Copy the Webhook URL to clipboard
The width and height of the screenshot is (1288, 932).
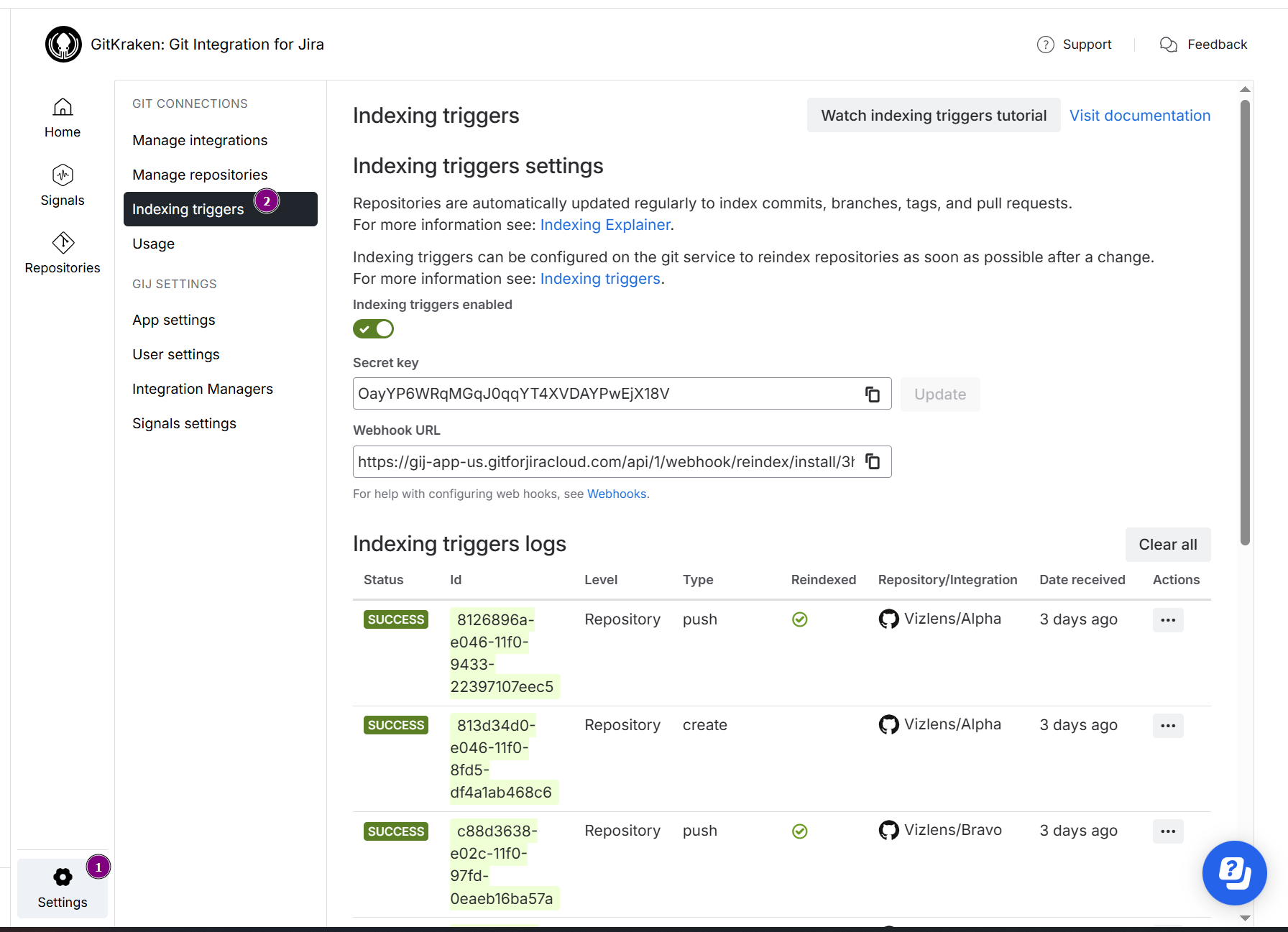[872, 461]
